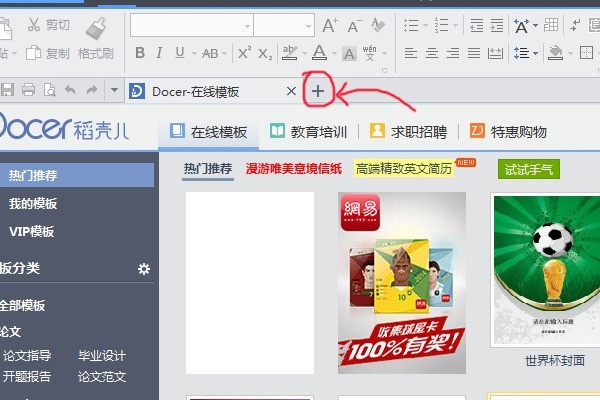The image size is (600, 400).
Task: Switch to 教育培训 tab
Action: [x=309, y=131]
